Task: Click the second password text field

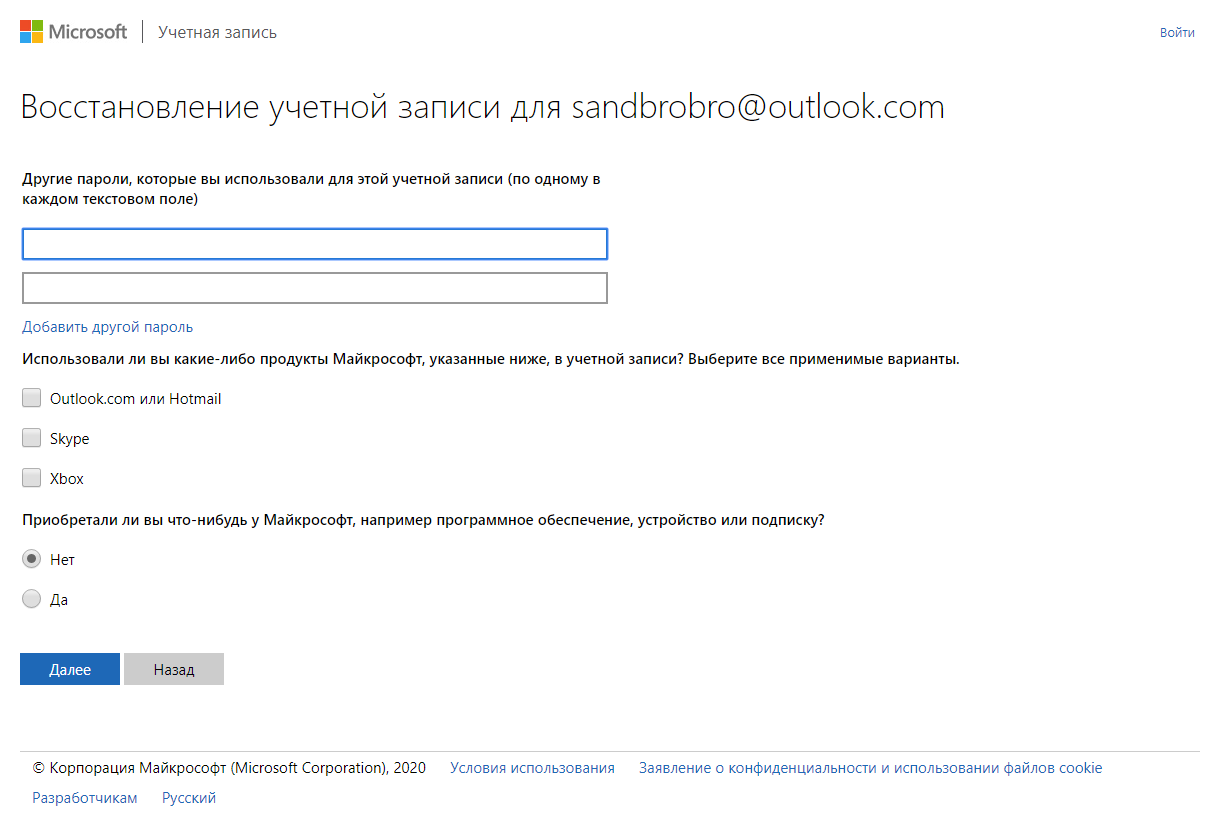Action: click(314, 288)
